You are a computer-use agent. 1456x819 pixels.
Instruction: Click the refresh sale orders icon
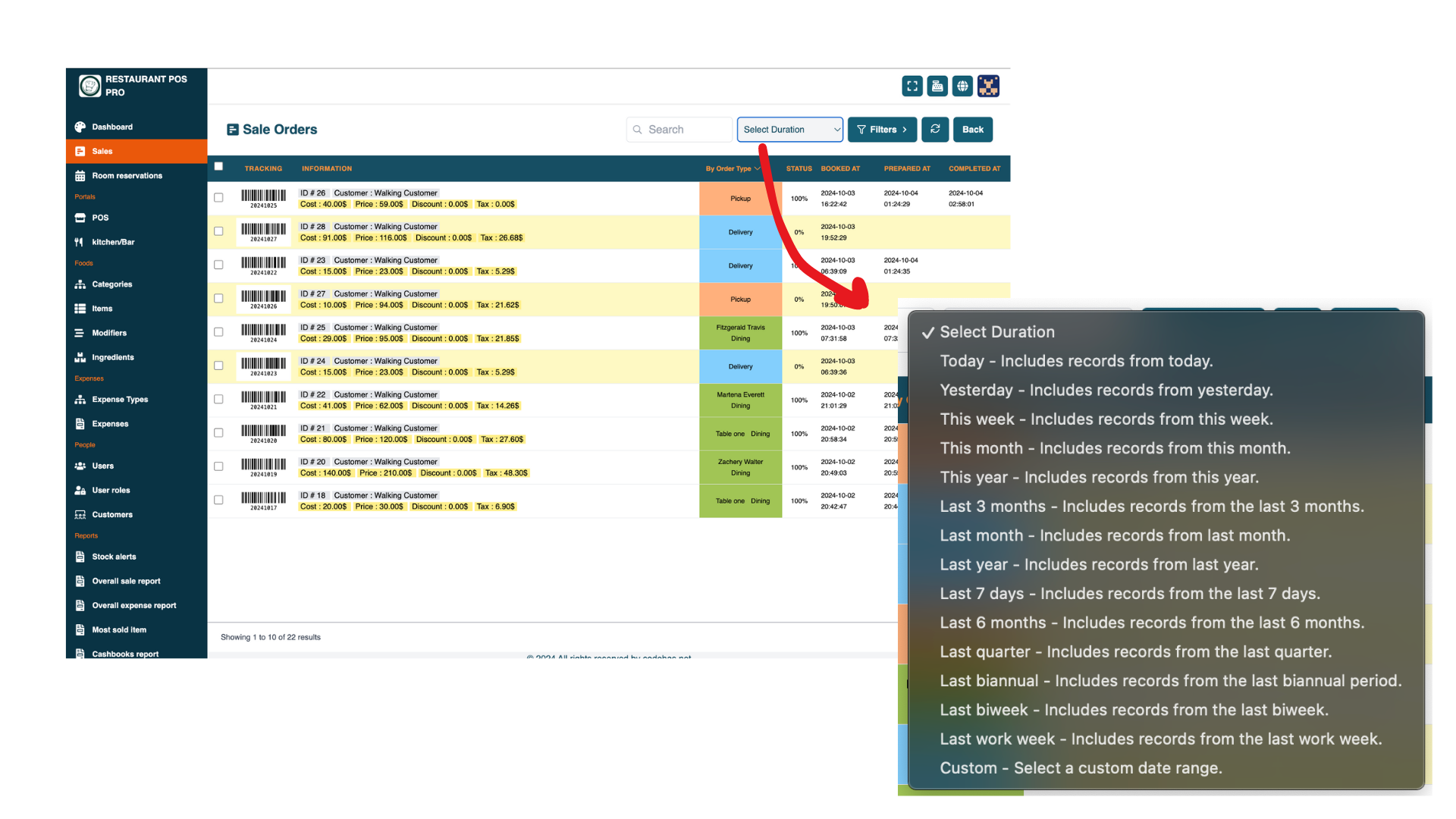click(935, 130)
